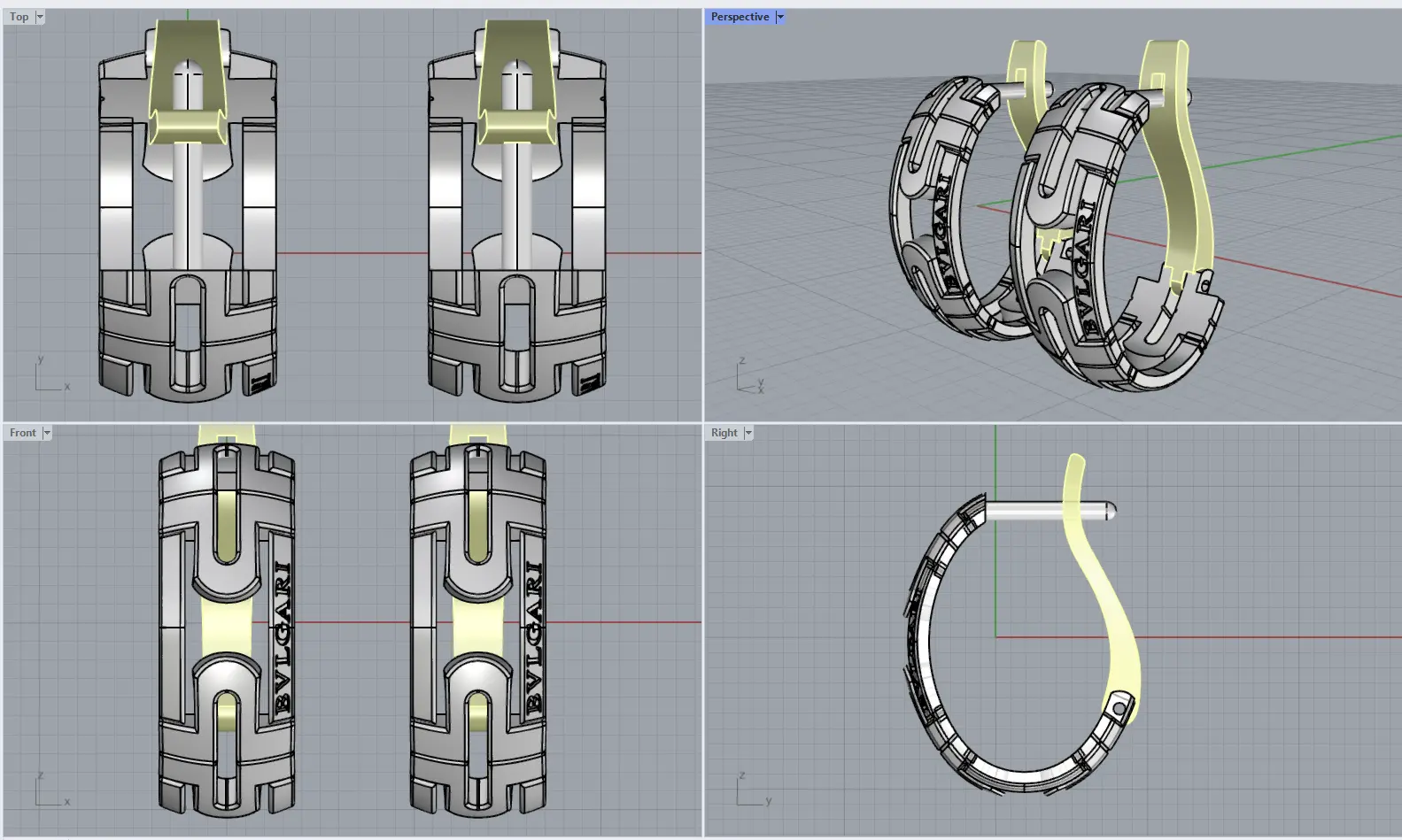This screenshot has height=840, width=1402.
Task: Select BVLGARI text on left earring in Front view
Action: (283, 637)
